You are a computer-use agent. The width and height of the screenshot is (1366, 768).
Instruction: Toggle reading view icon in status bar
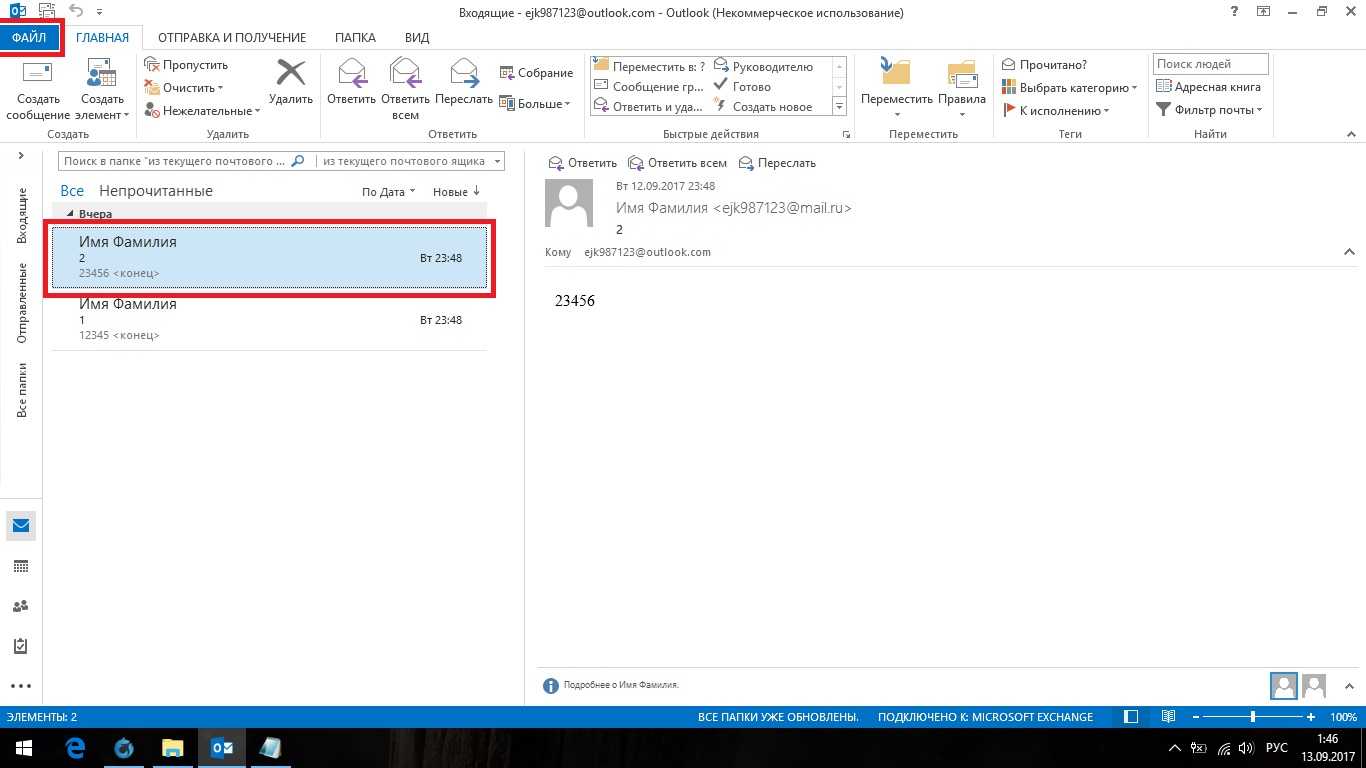coord(1168,717)
